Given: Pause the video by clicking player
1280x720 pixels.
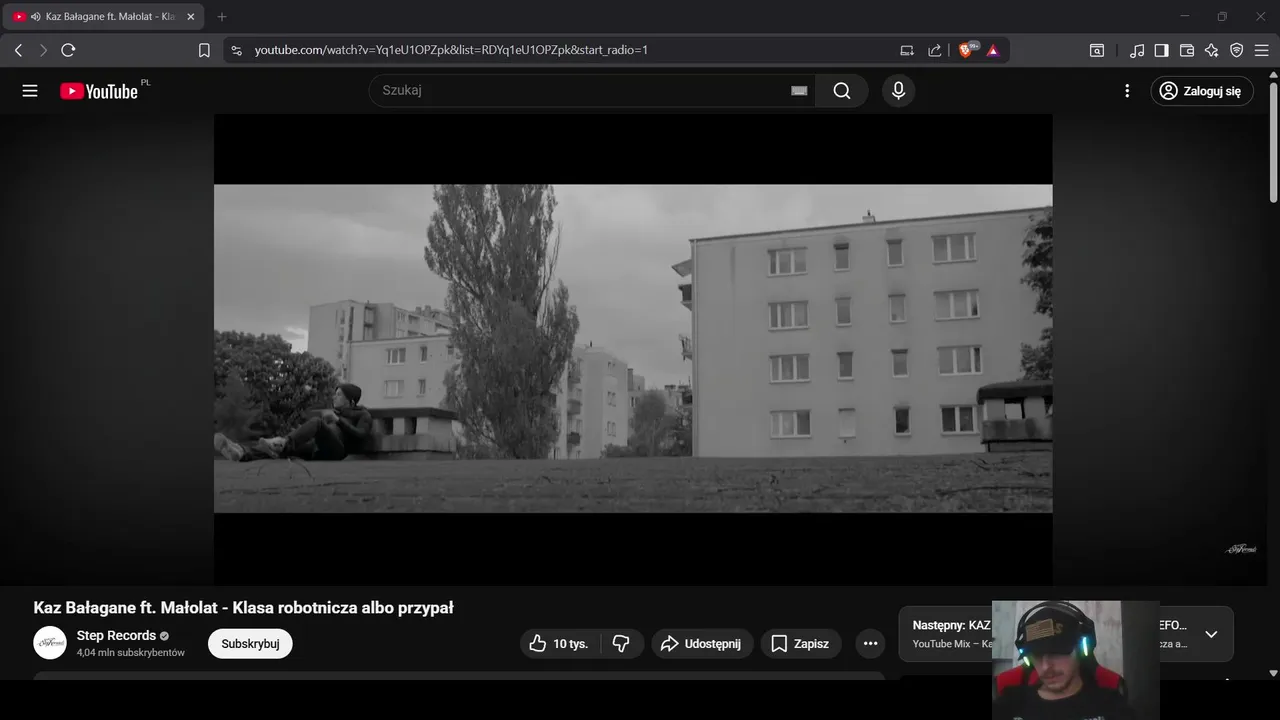Looking at the screenshot, I should 633,349.
